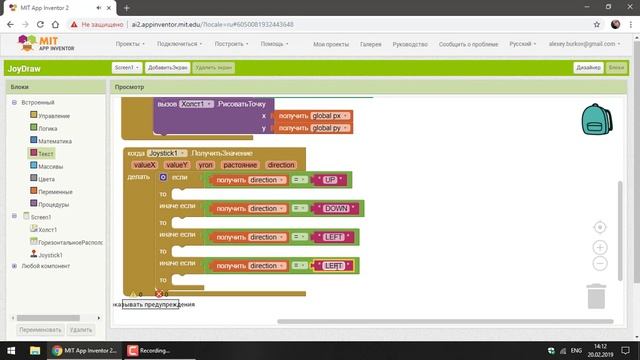
Task: Center workspace with the target icon
Action: click(x=600, y=227)
